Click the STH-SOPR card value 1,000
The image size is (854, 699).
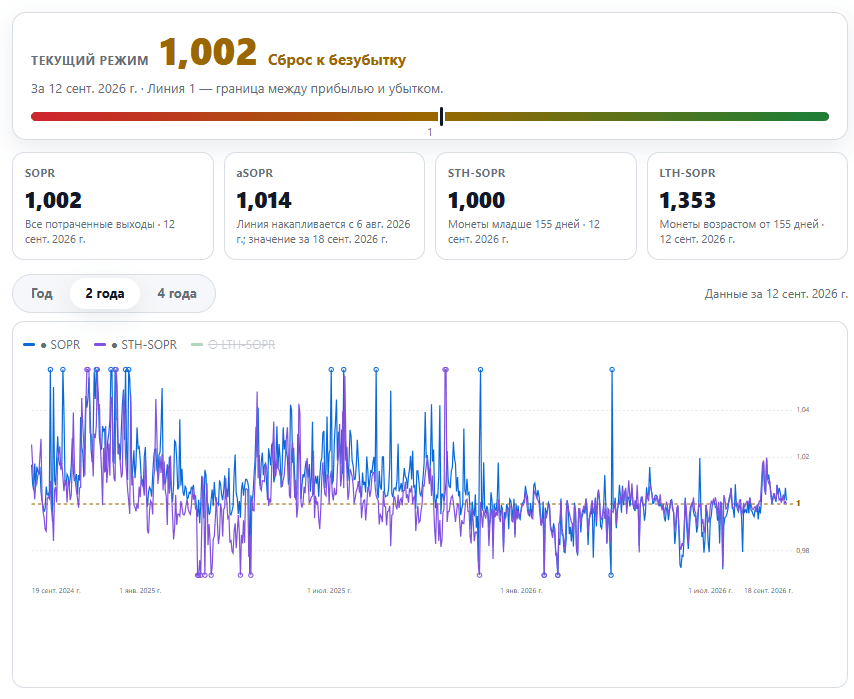tap(477, 200)
